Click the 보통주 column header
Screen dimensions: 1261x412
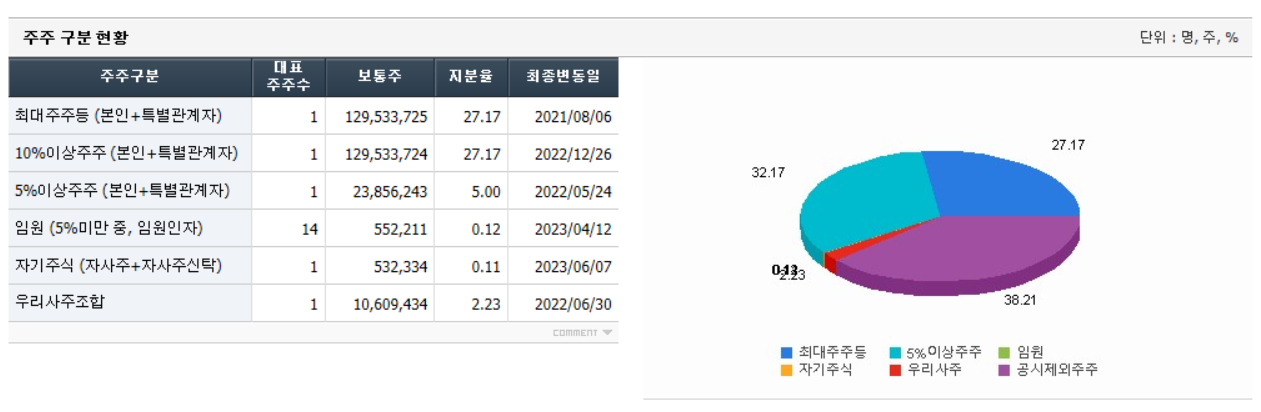click(380, 77)
